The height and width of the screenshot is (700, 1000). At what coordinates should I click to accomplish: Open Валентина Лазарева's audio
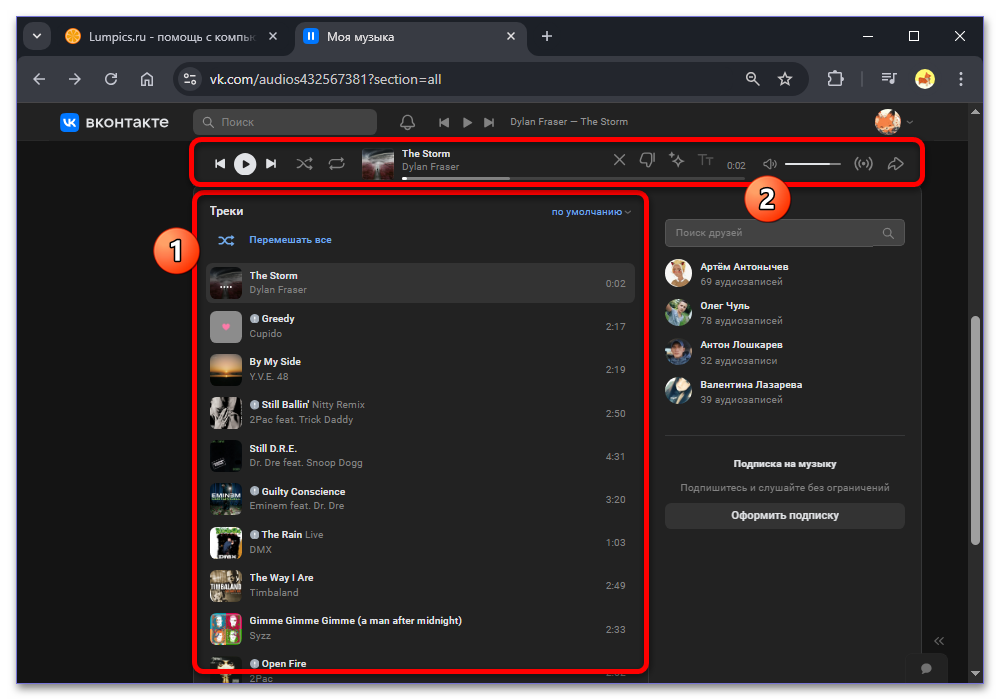click(784, 391)
